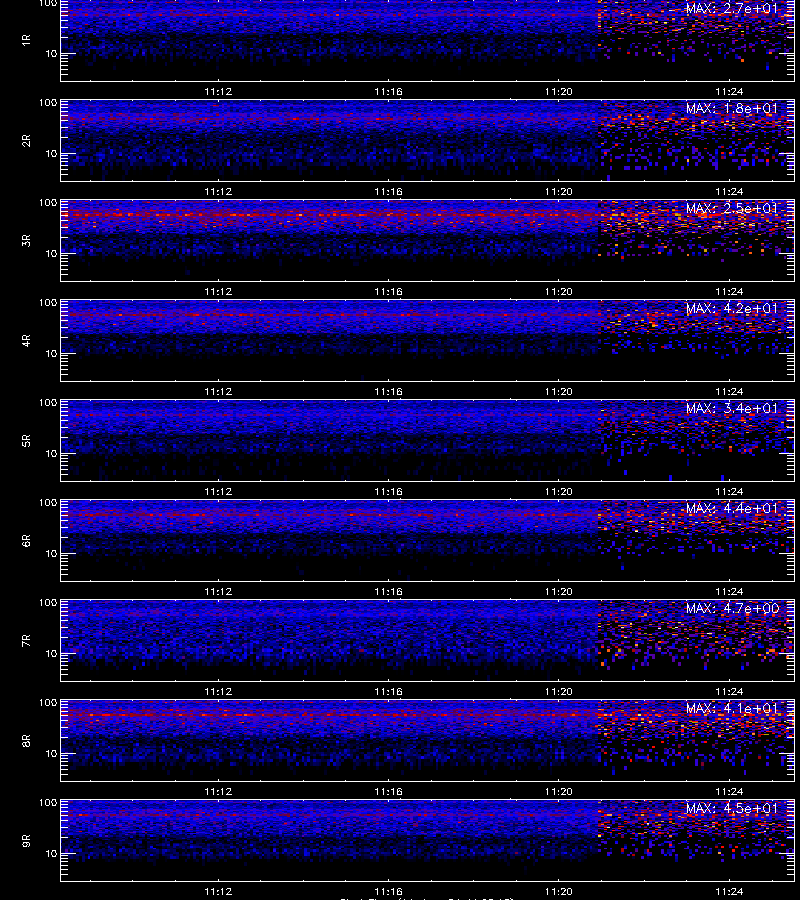Click the 11:20 tick label under panel 1R
Image resolution: width=800 pixels, height=900 pixels.
(558, 92)
